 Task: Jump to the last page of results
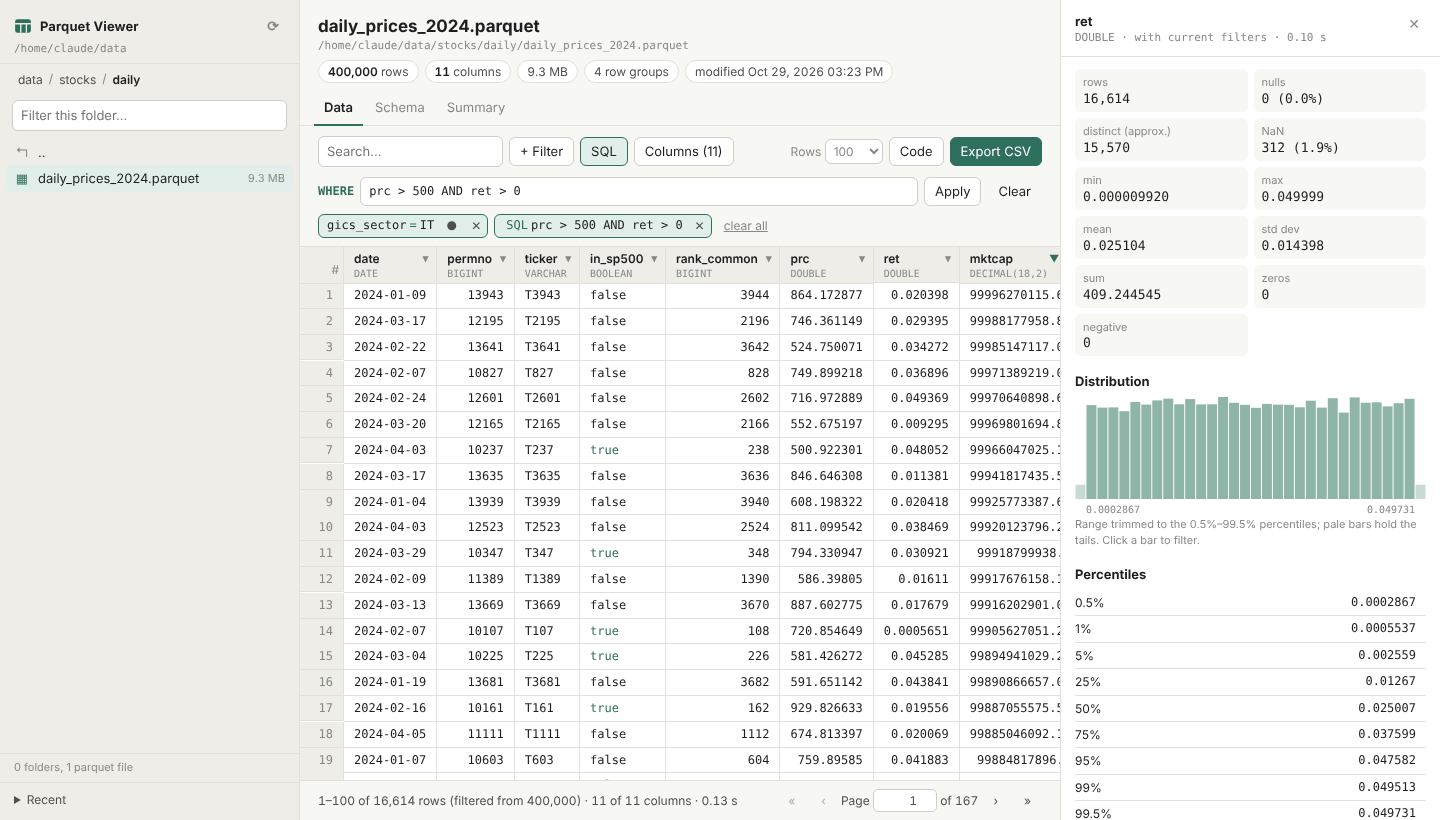(x=1027, y=801)
